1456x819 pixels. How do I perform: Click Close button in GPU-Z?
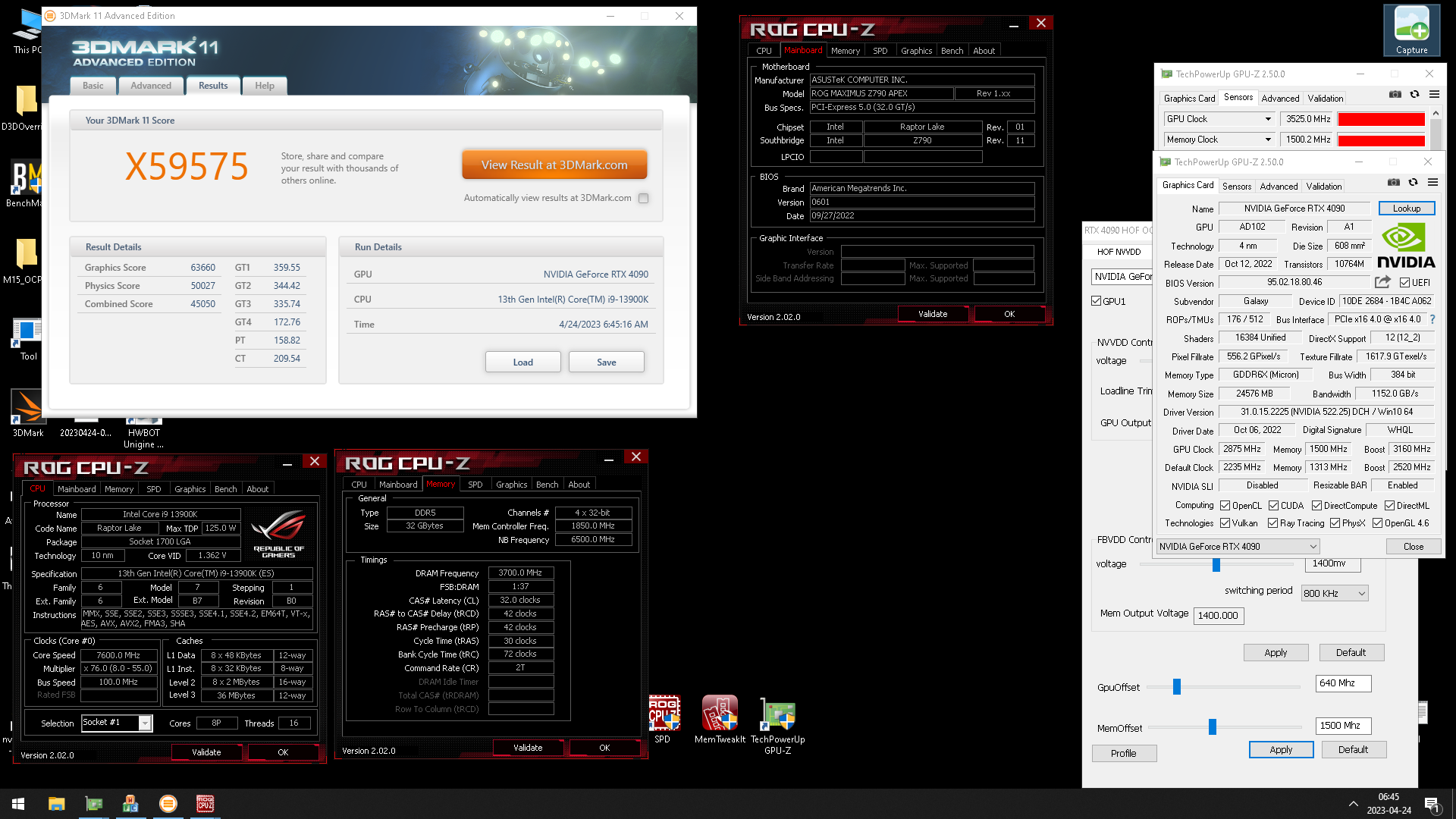[1414, 547]
